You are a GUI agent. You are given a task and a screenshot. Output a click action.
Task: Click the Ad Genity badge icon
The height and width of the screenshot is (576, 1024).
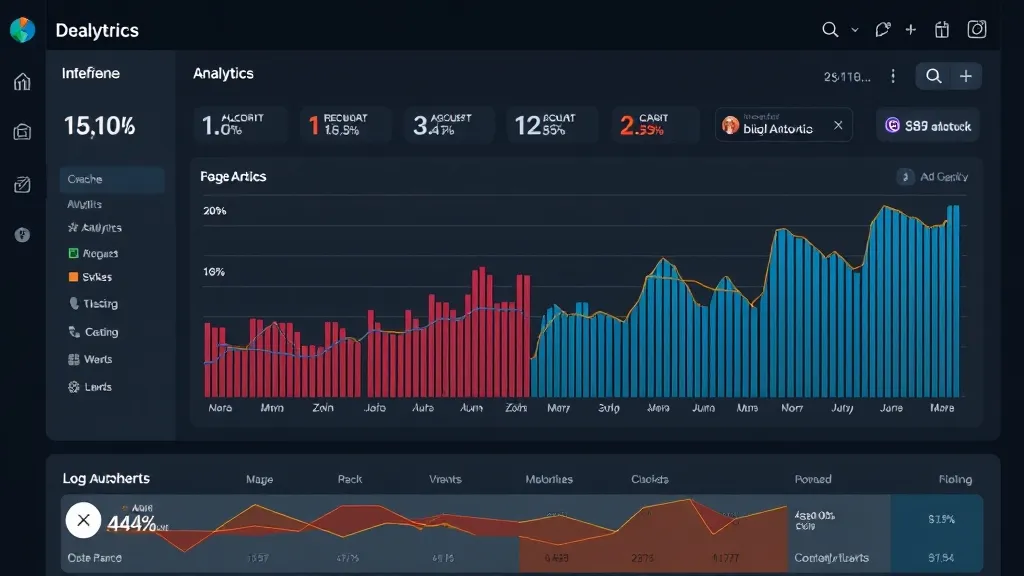(905, 177)
